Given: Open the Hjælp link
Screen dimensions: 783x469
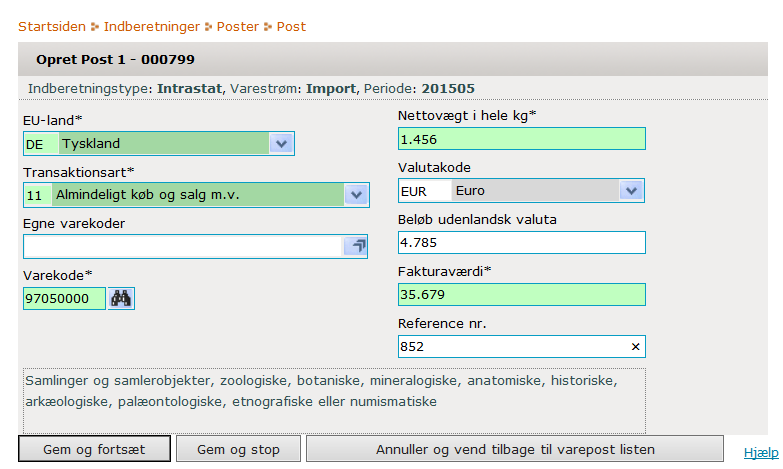Looking at the screenshot, I should (761, 453).
